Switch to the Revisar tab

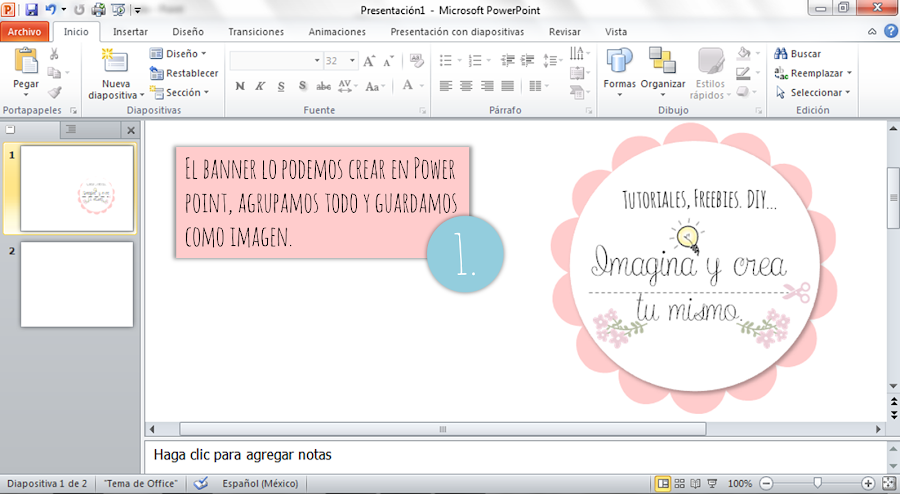point(564,32)
